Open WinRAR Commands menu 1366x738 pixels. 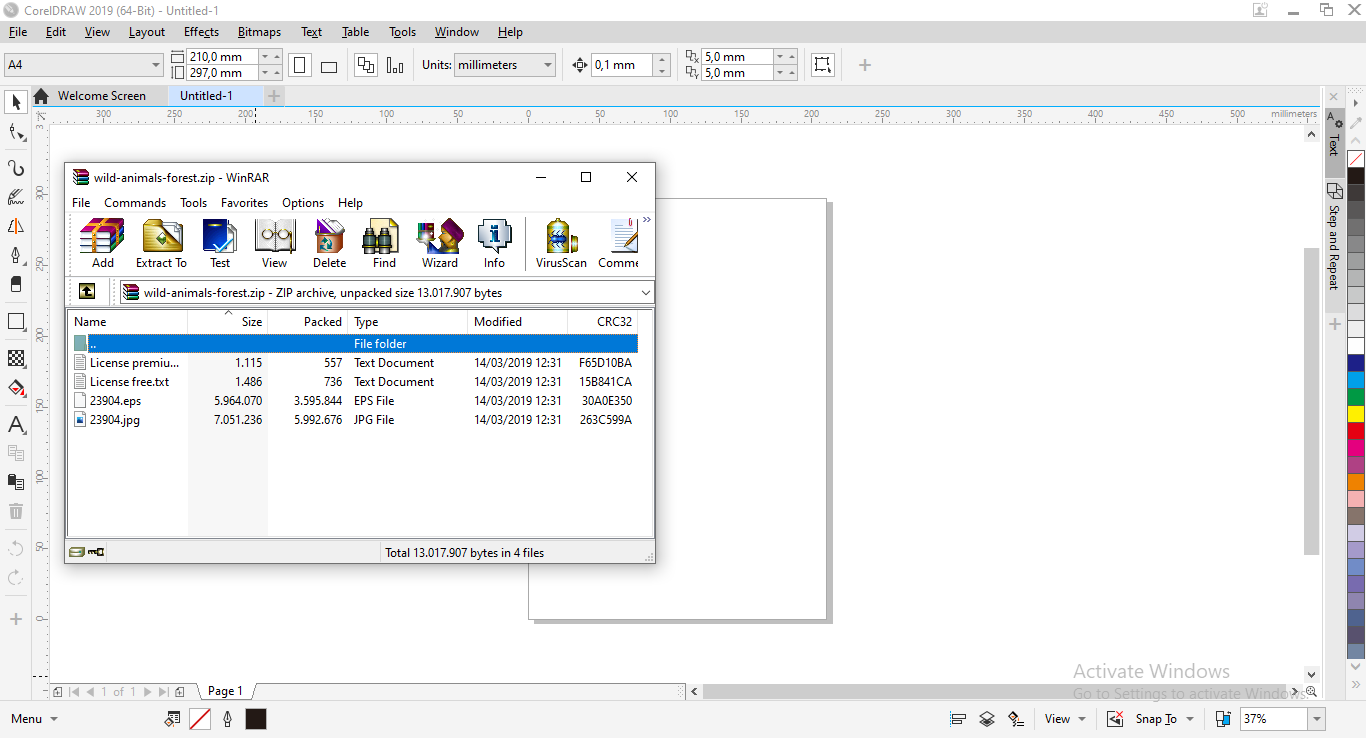(x=135, y=203)
